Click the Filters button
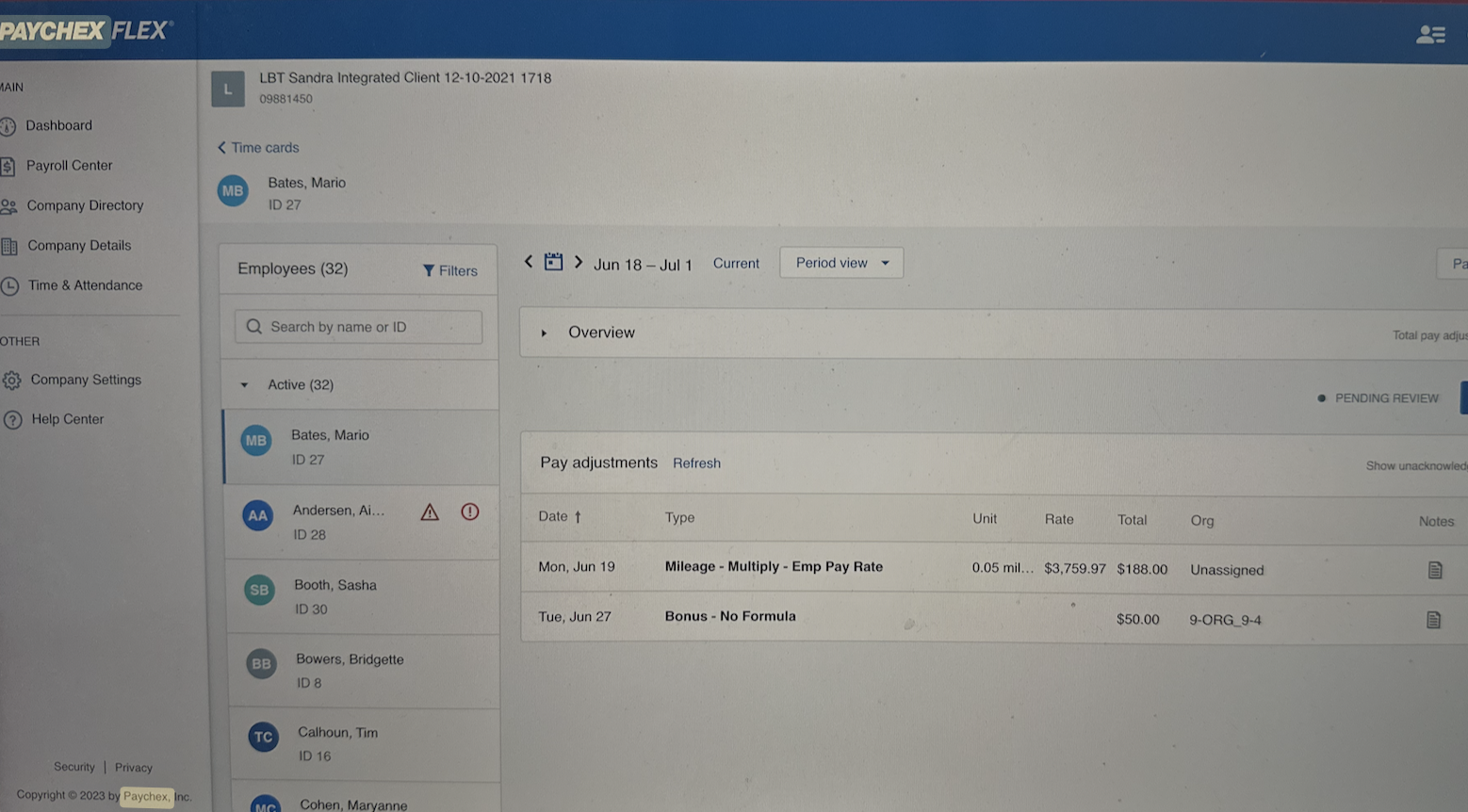 pos(450,271)
